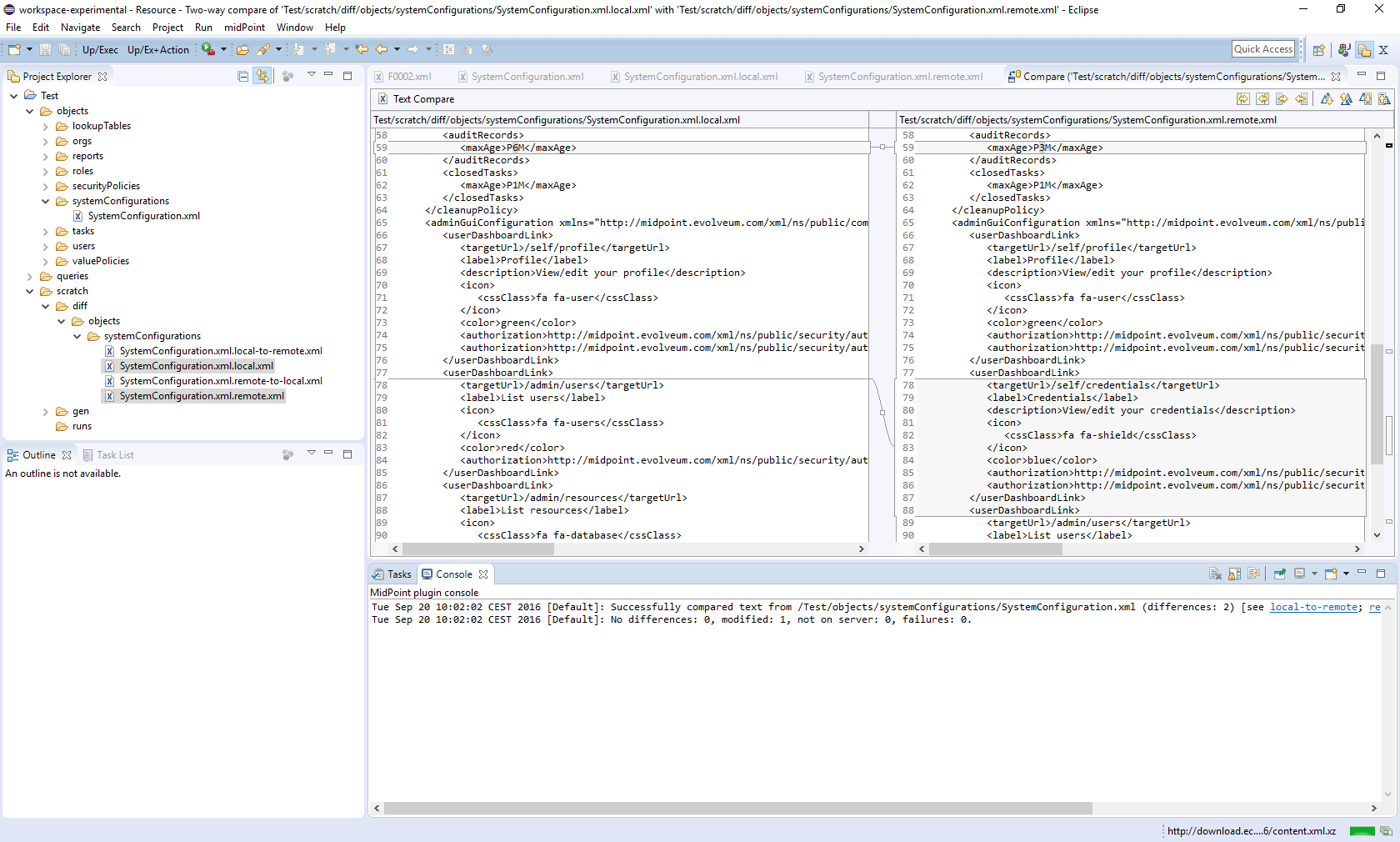1400x842 pixels.
Task: Open the local-to-remote link in console
Action: (x=1313, y=607)
